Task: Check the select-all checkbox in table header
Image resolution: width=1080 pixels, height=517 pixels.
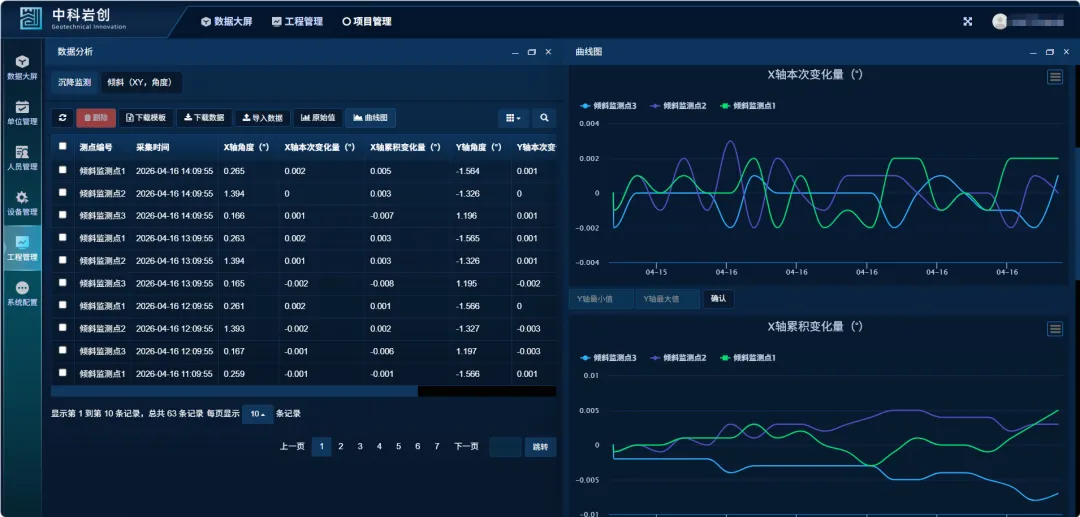Action: 63,147
